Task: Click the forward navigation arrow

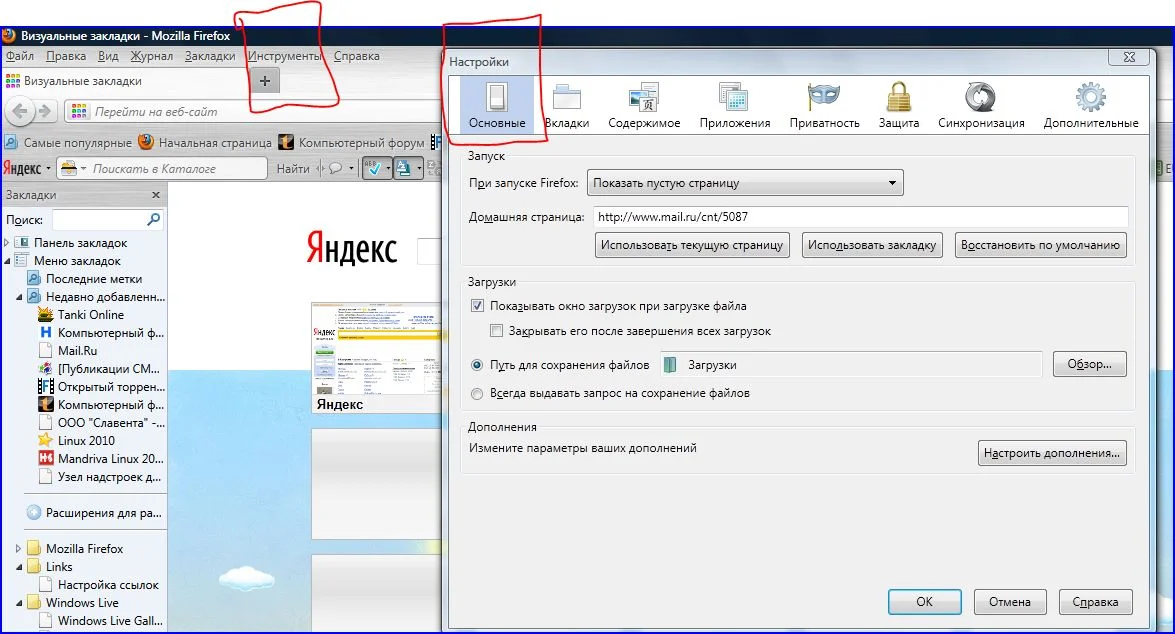Action: [x=45, y=112]
